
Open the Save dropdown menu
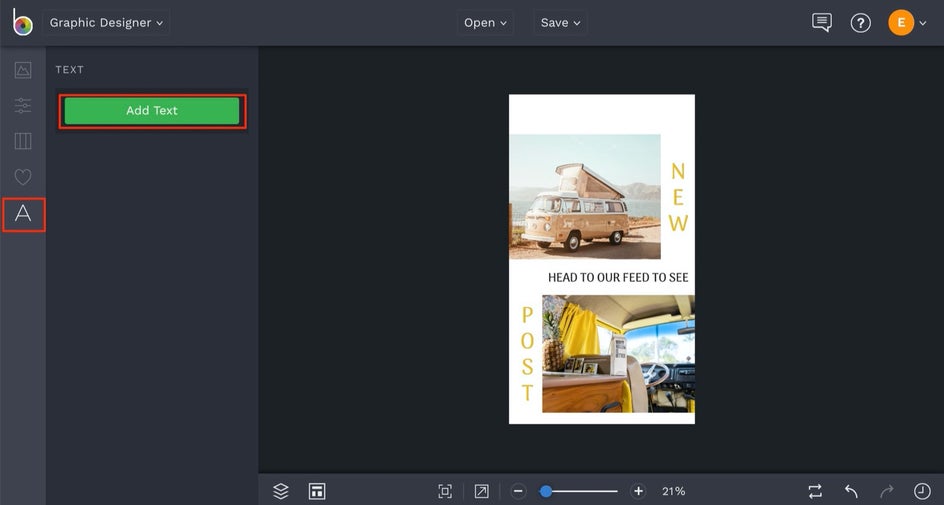coord(560,23)
